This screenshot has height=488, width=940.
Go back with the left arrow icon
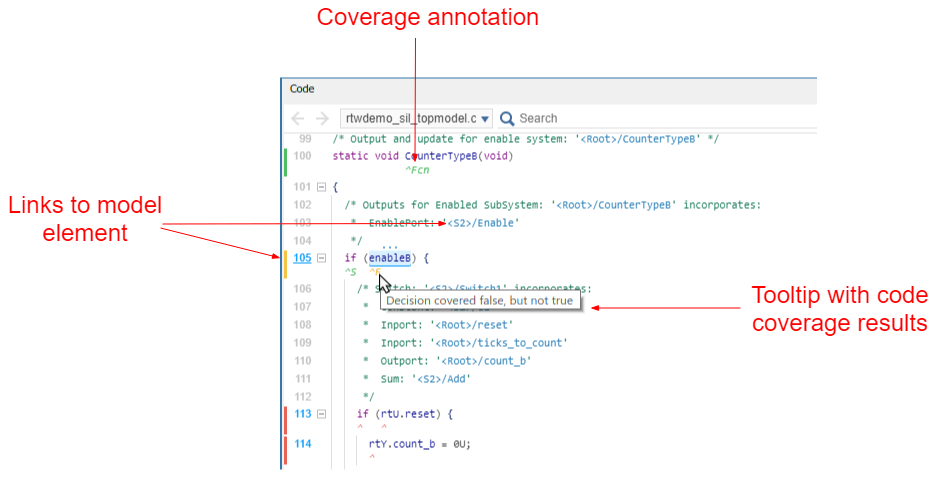coord(298,119)
